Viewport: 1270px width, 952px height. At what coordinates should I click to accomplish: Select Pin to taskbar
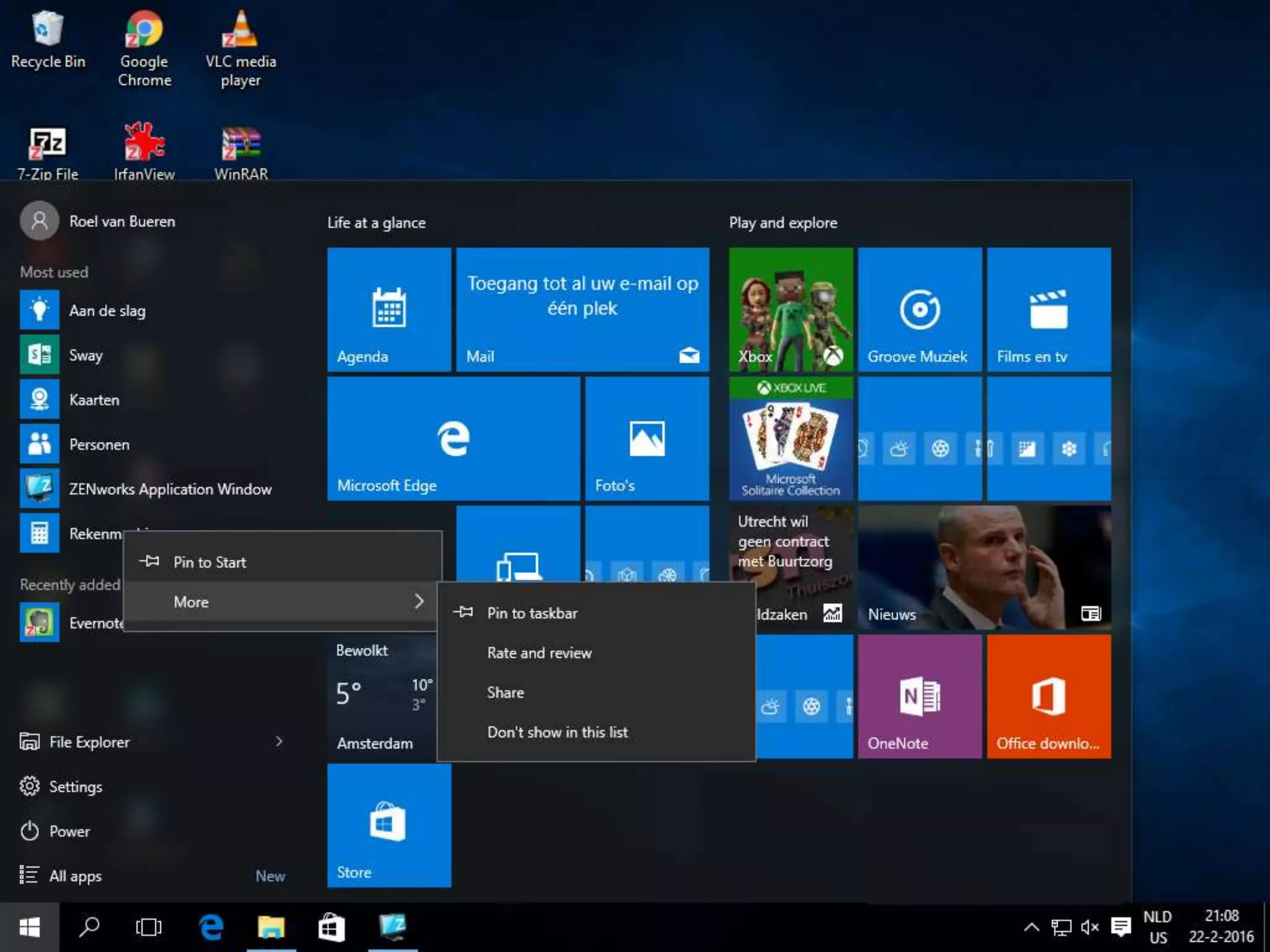[597, 613]
